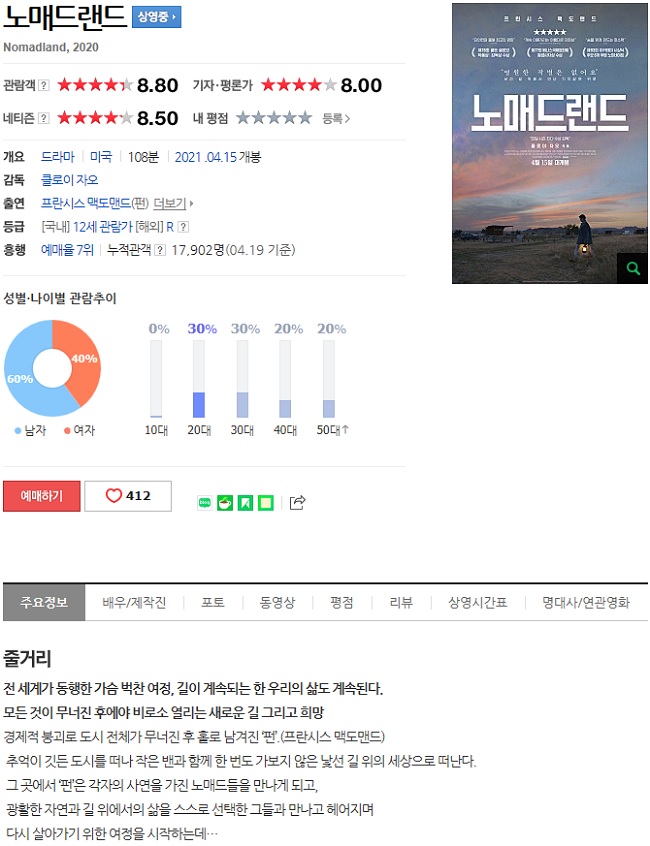Image resolution: width=650 pixels, height=846 pixels.
Task: Click the green Keep bookmark icon
Action: point(245,503)
